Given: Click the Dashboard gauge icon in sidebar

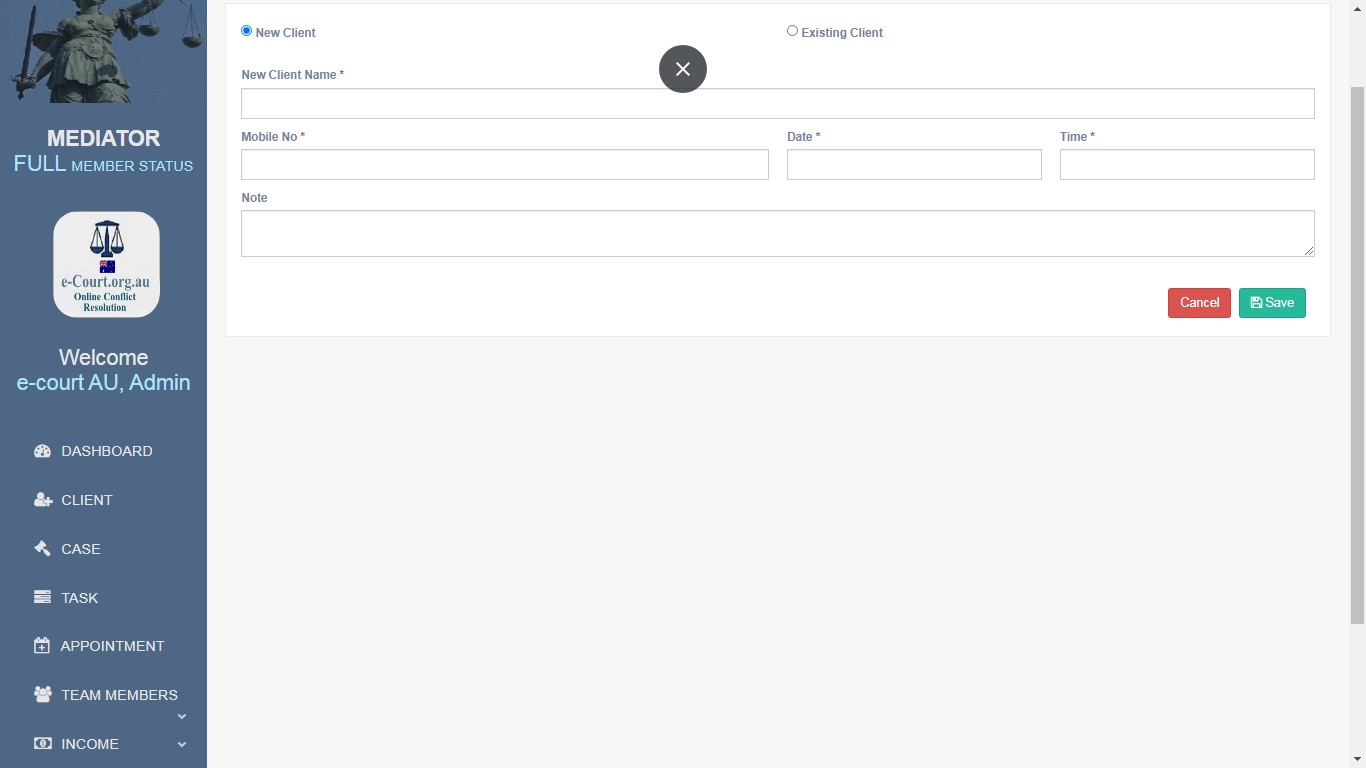Looking at the screenshot, I should tap(42, 451).
